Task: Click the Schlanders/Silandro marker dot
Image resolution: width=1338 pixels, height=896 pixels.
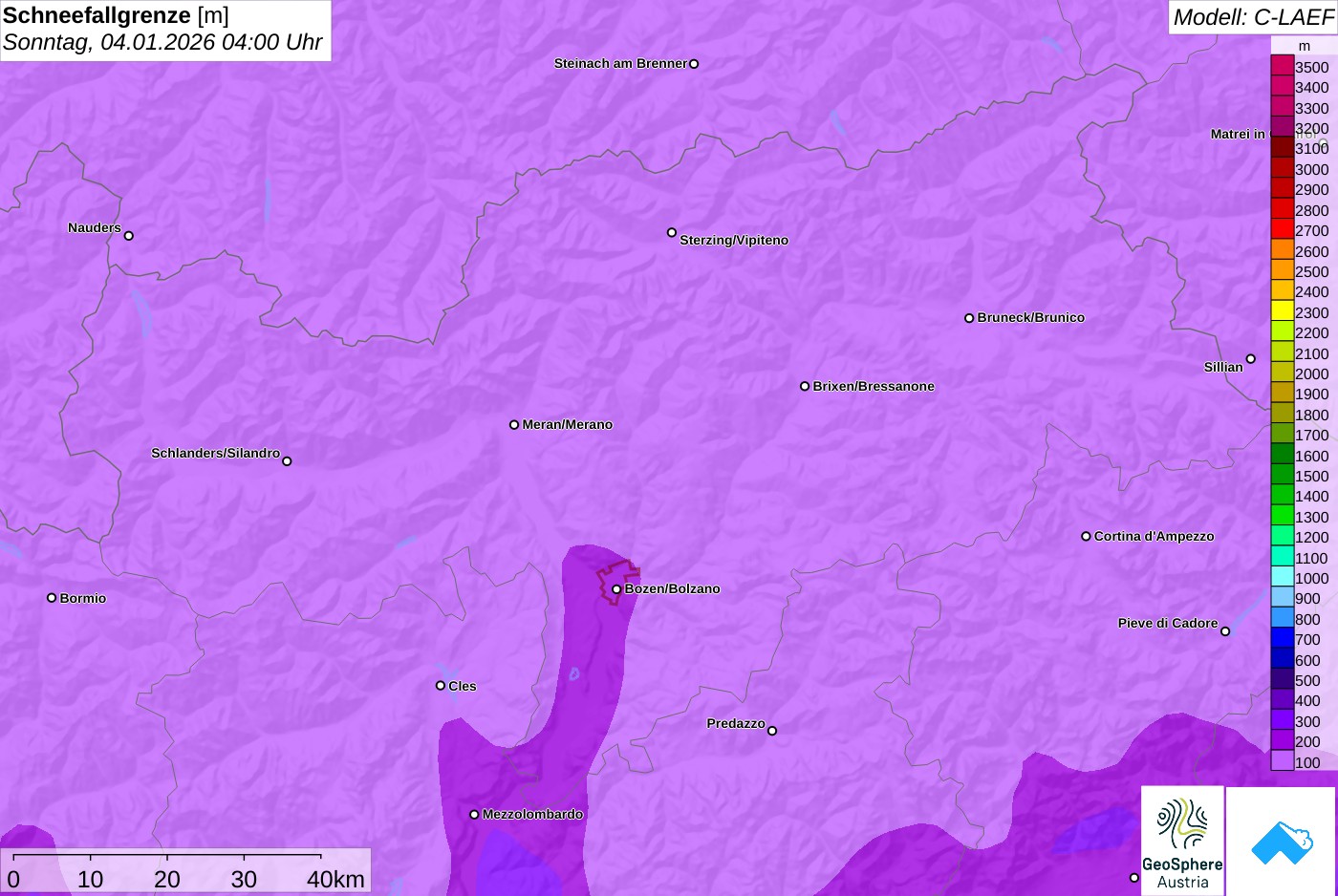Action: [287, 461]
